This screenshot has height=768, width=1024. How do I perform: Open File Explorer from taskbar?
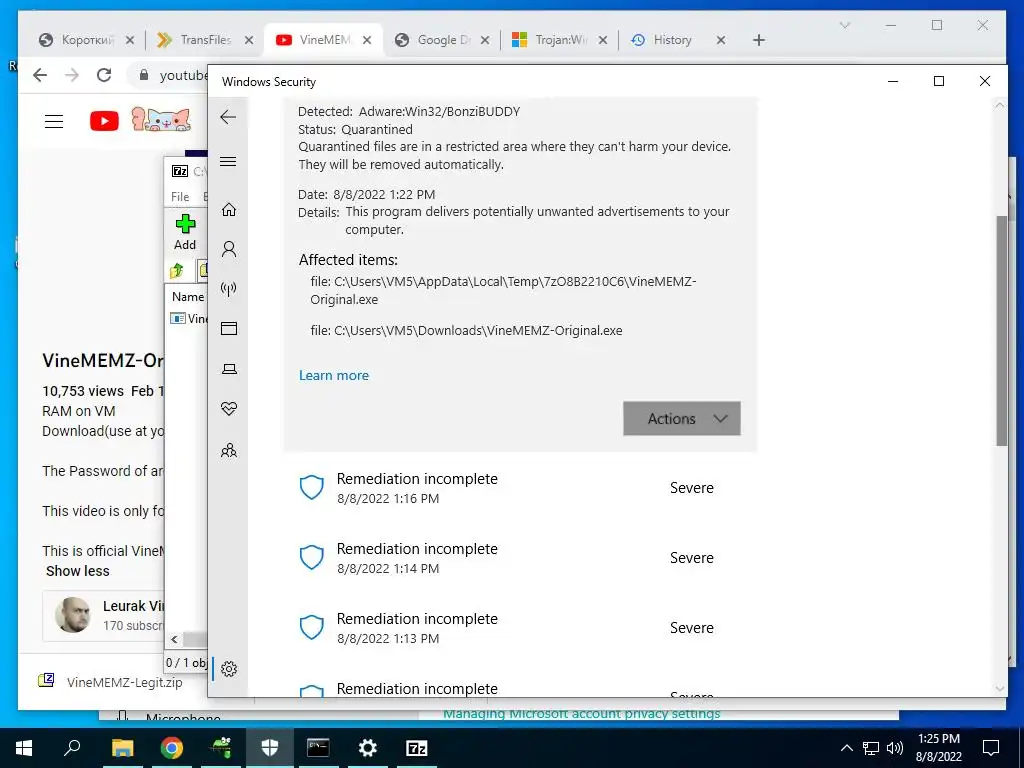pos(122,748)
